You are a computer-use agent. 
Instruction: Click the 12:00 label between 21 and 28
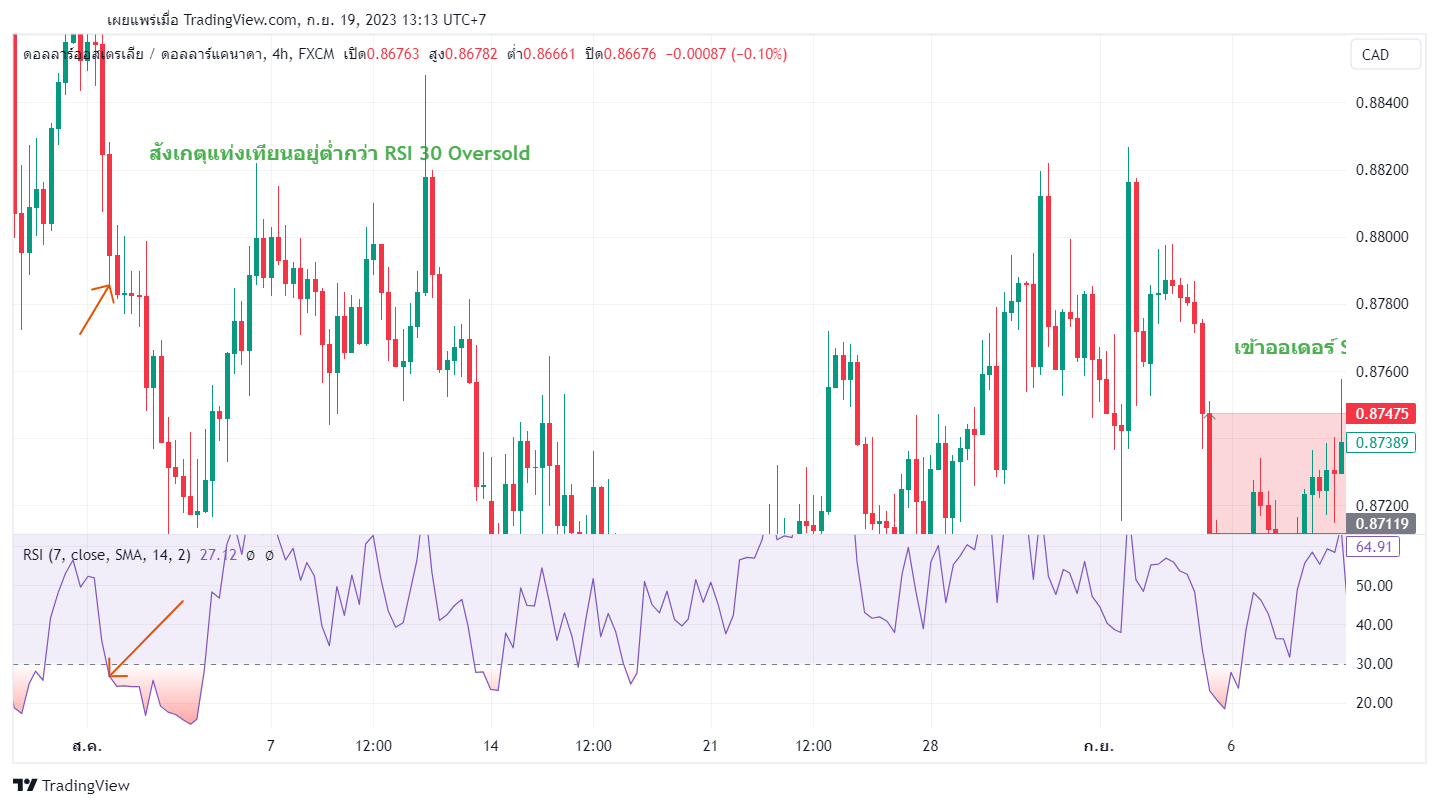pos(814,746)
